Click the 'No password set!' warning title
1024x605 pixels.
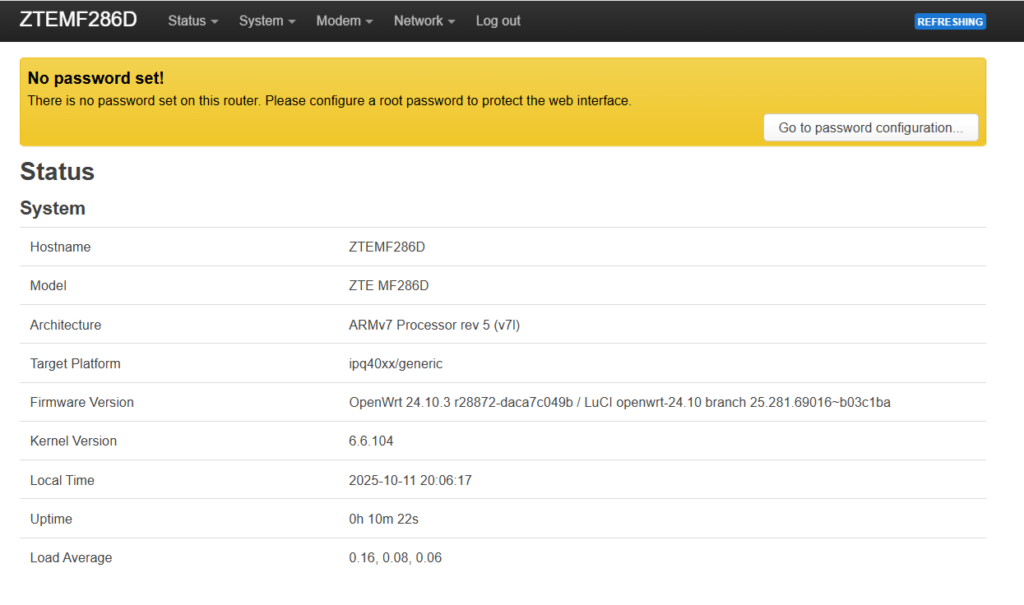click(x=96, y=78)
